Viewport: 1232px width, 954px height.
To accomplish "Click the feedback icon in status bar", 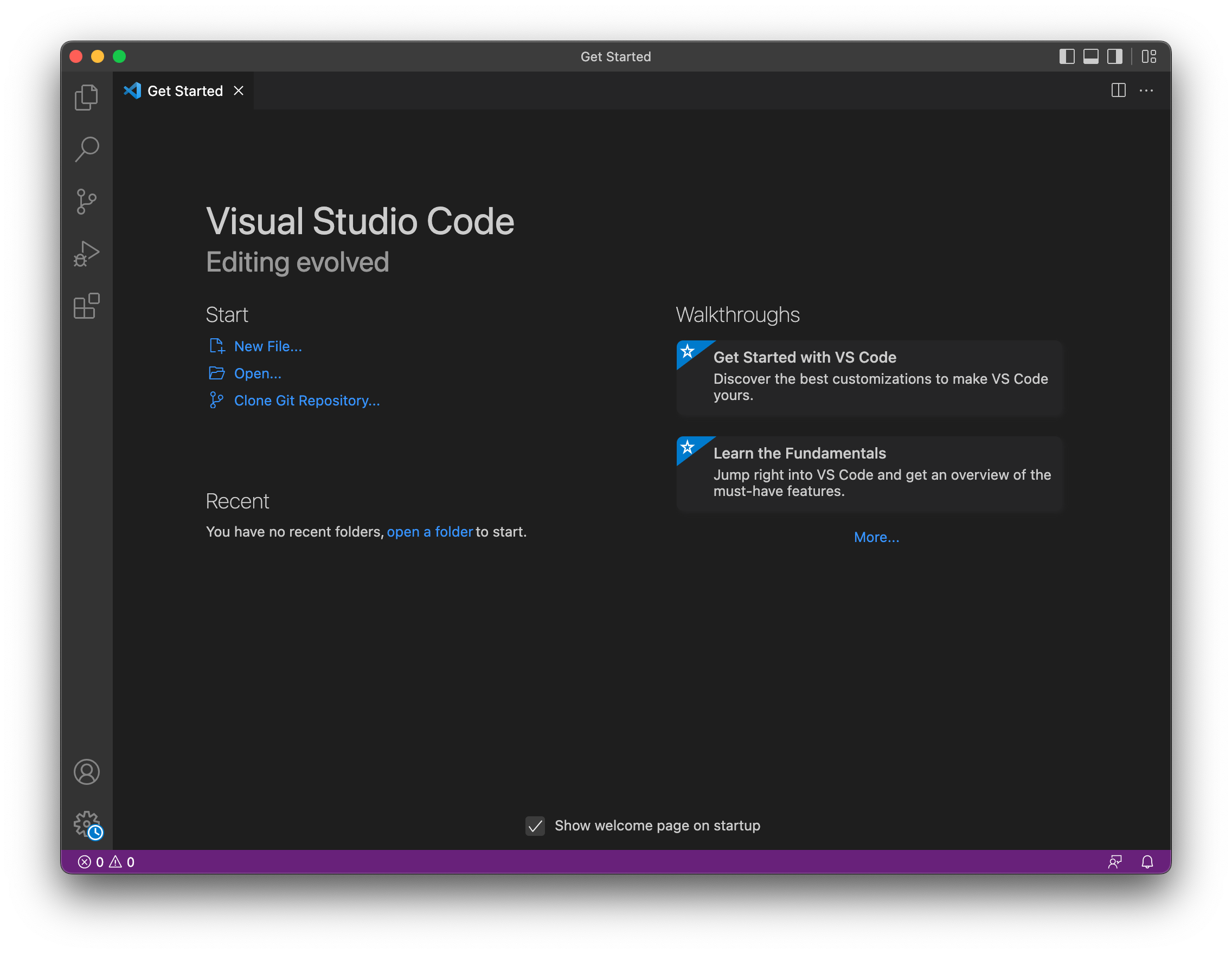I will click(x=1115, y=861).
